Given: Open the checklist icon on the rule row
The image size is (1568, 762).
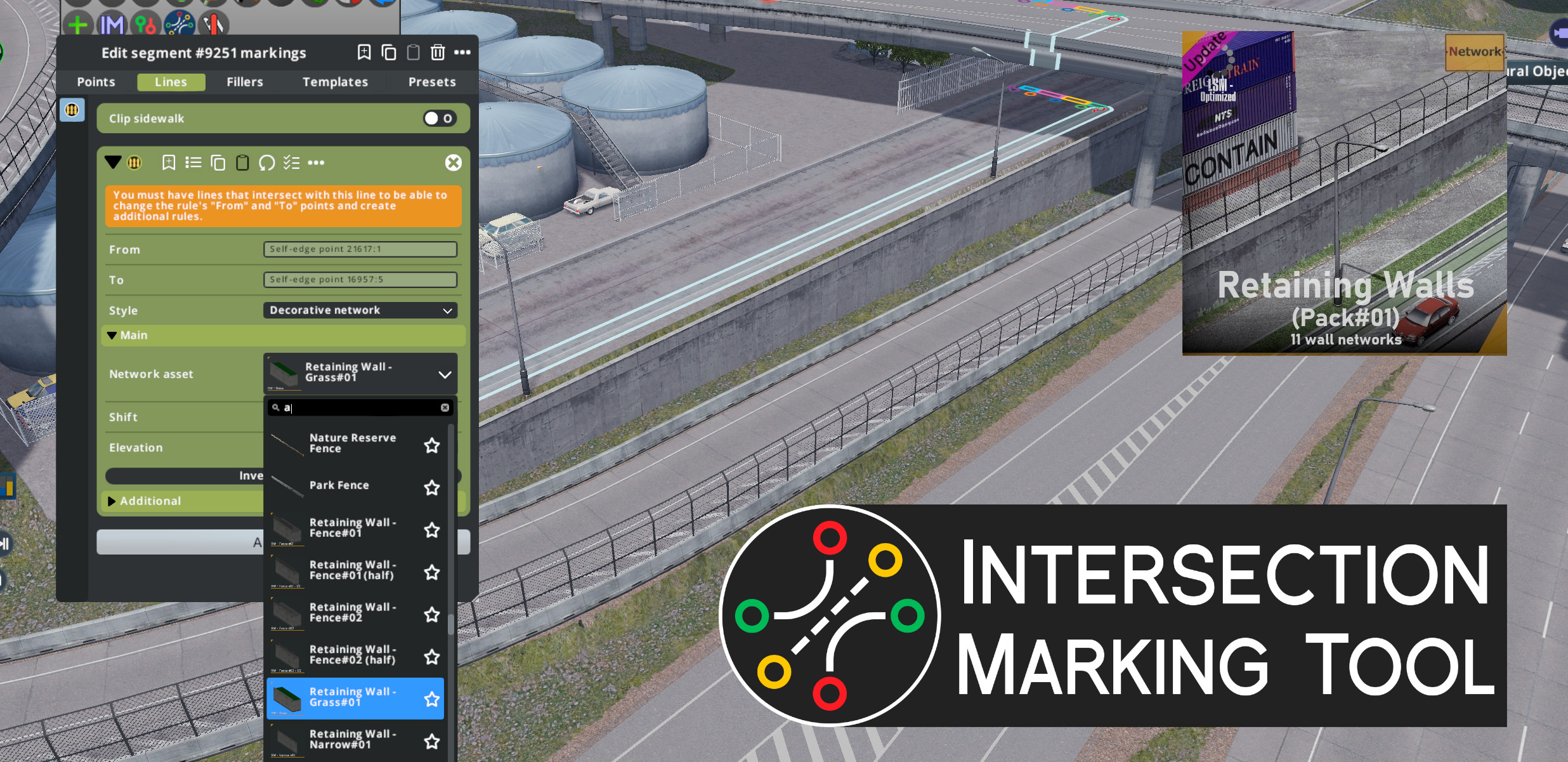Looking at the screenshot, I should [292, 162].
